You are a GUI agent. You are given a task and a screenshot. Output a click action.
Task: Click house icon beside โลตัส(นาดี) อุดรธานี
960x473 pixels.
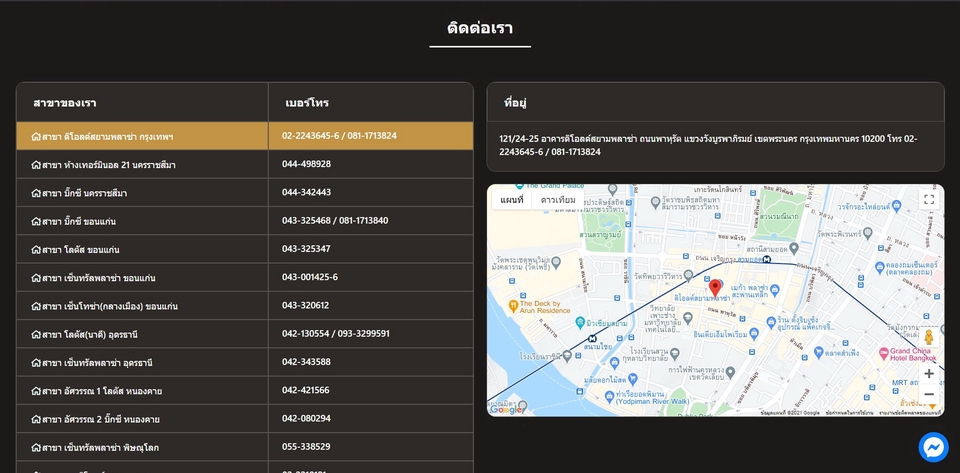36,335
